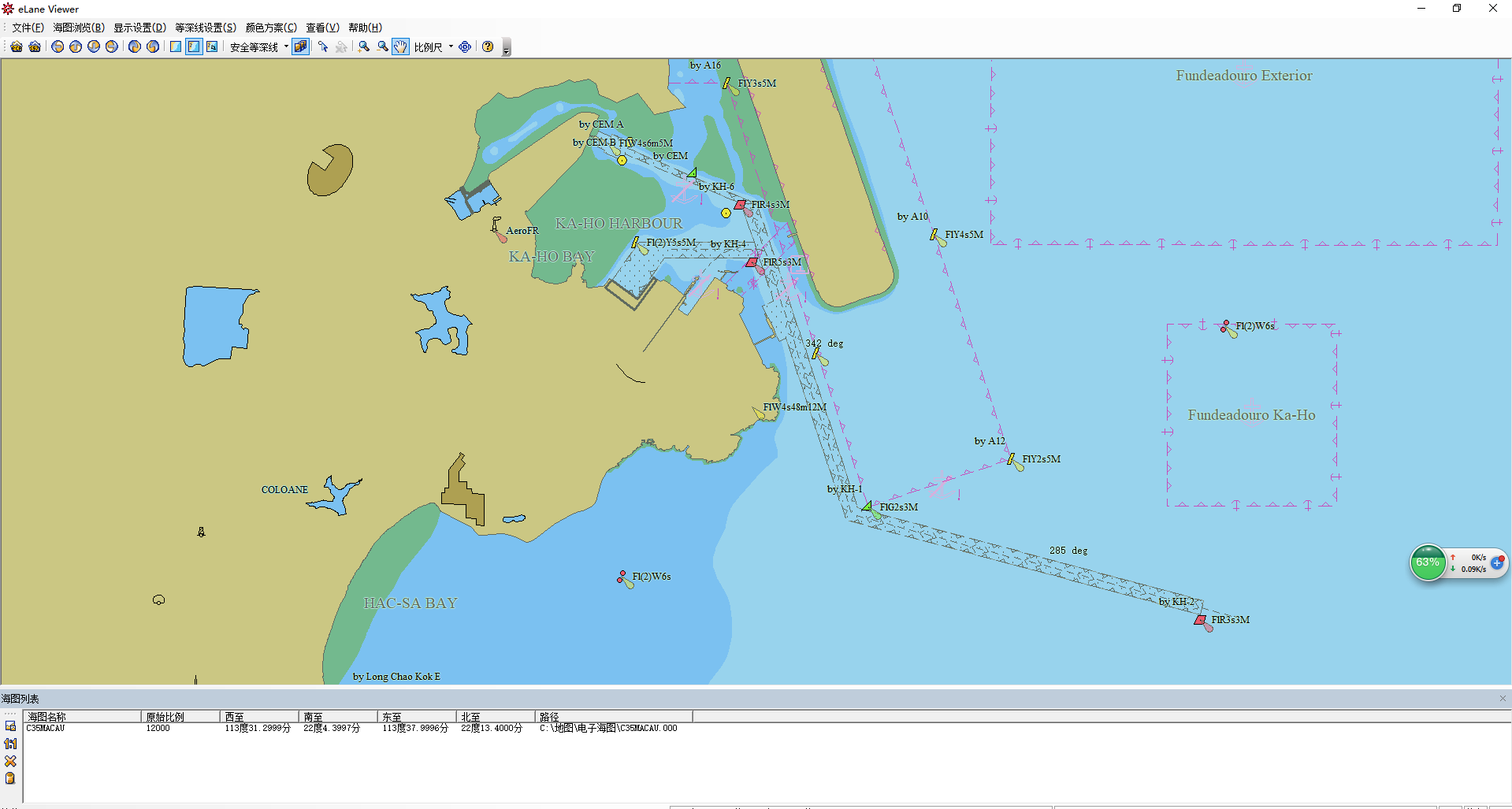Rotate the chart clockwise with the globe icon

point(135,47)
